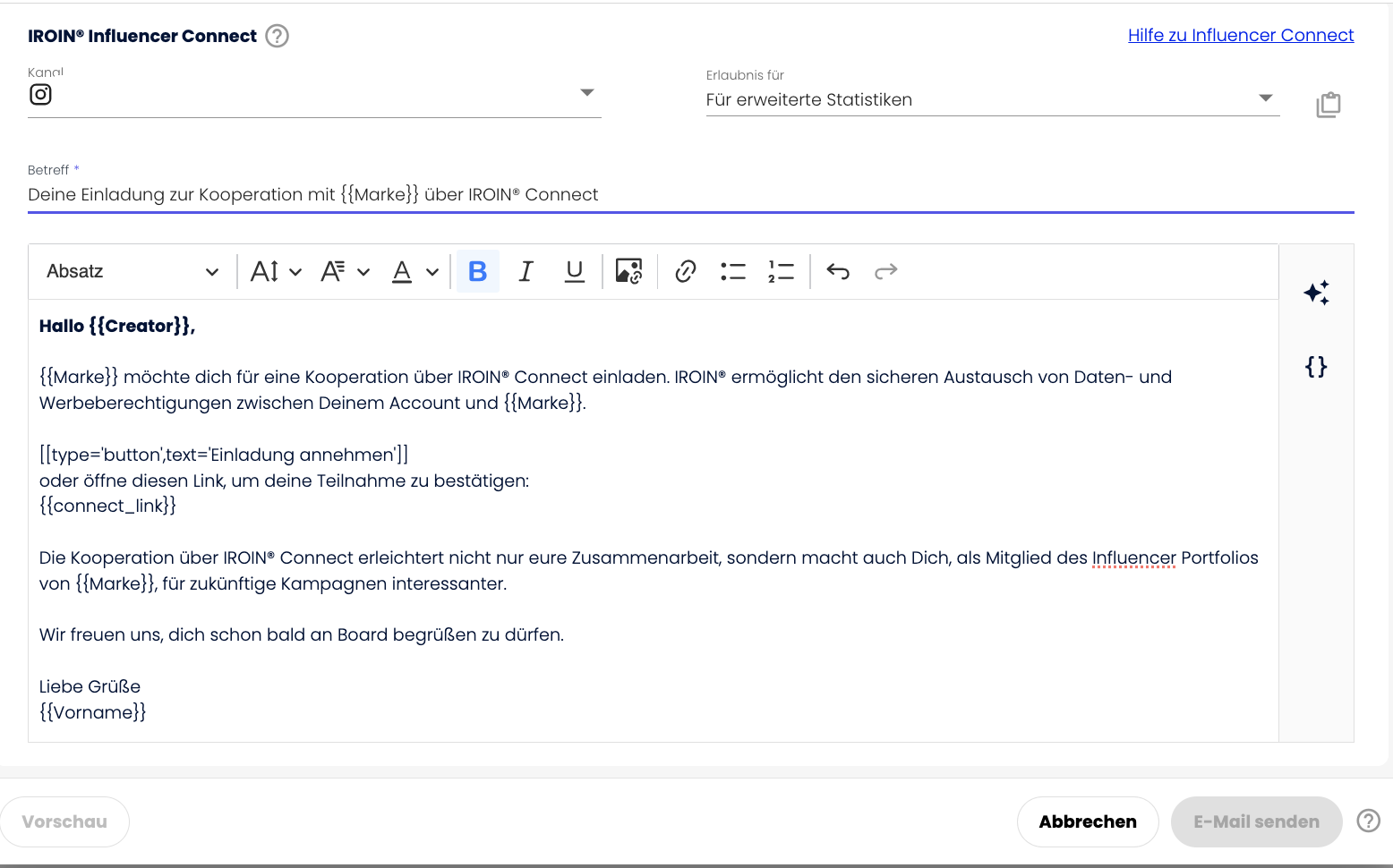
Task: Expand font color dropdown chevron
Action: (x=432, y=272)
